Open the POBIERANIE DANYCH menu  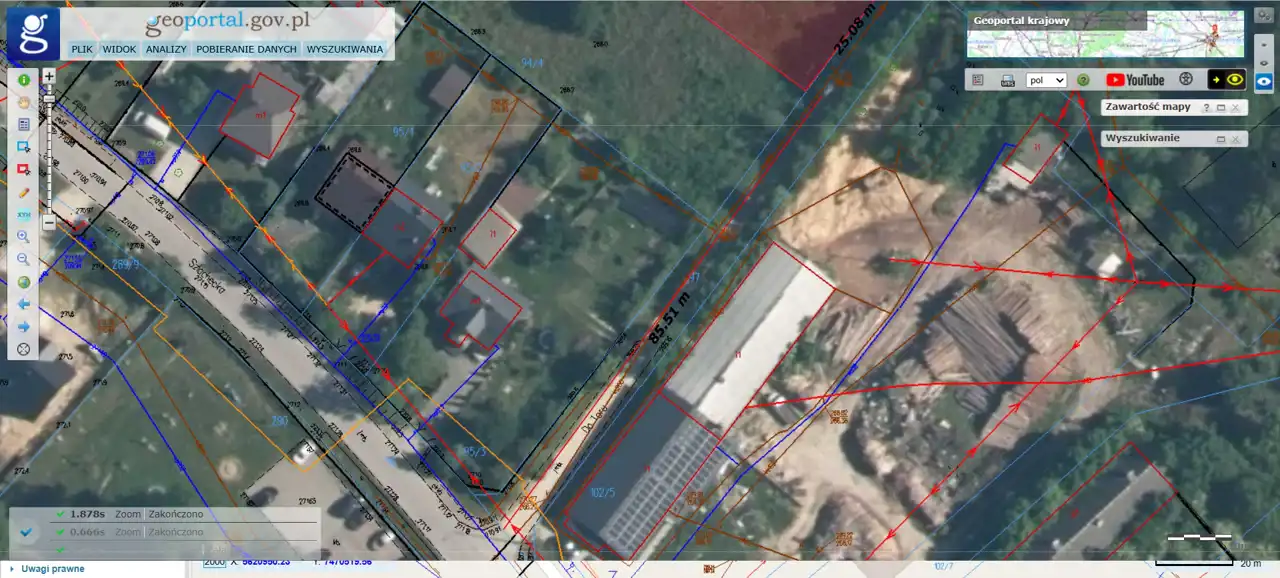click(246, 49)
